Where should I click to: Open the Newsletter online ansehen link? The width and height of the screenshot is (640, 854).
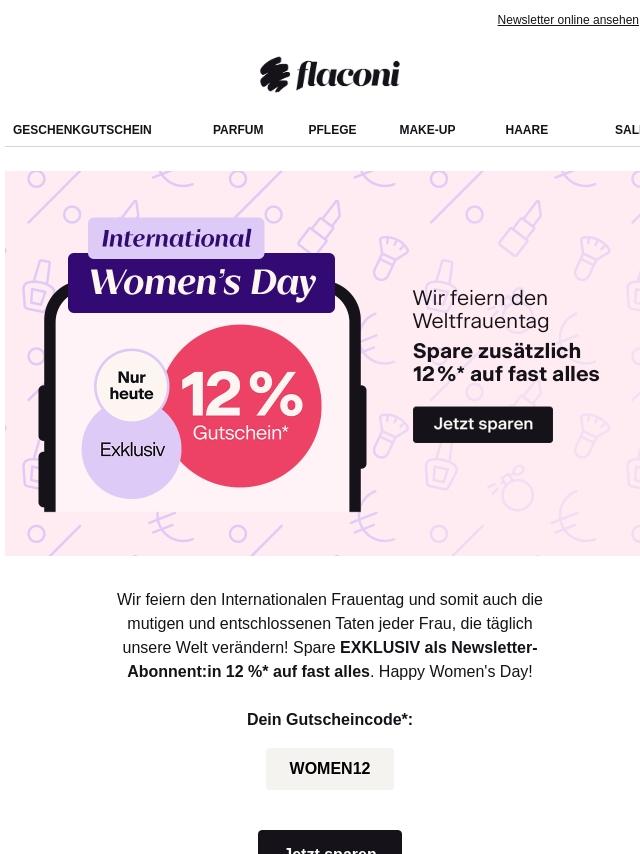click(x=568, y=20)
